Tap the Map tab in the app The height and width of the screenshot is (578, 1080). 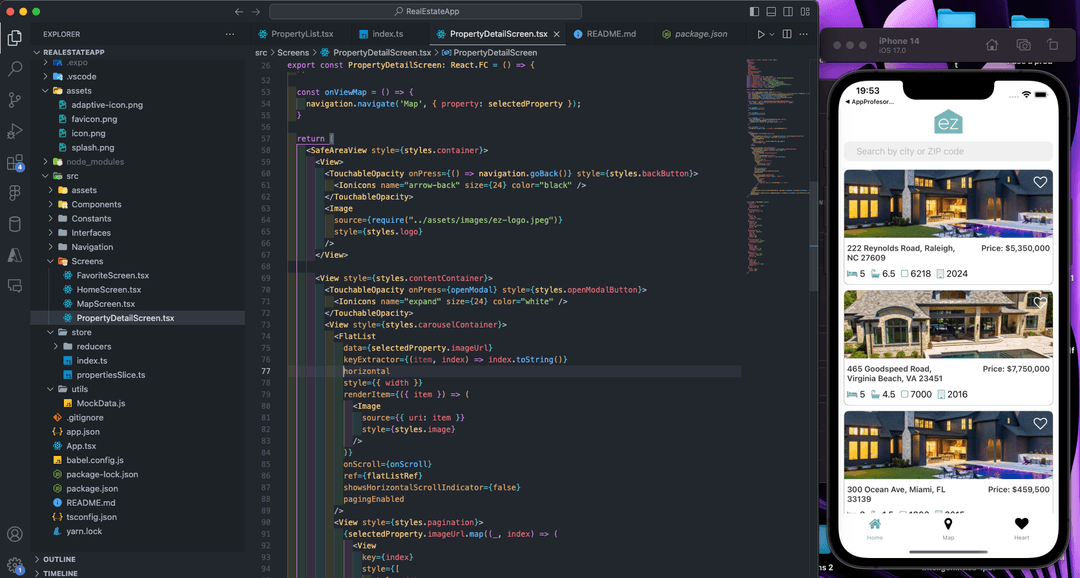948,528
